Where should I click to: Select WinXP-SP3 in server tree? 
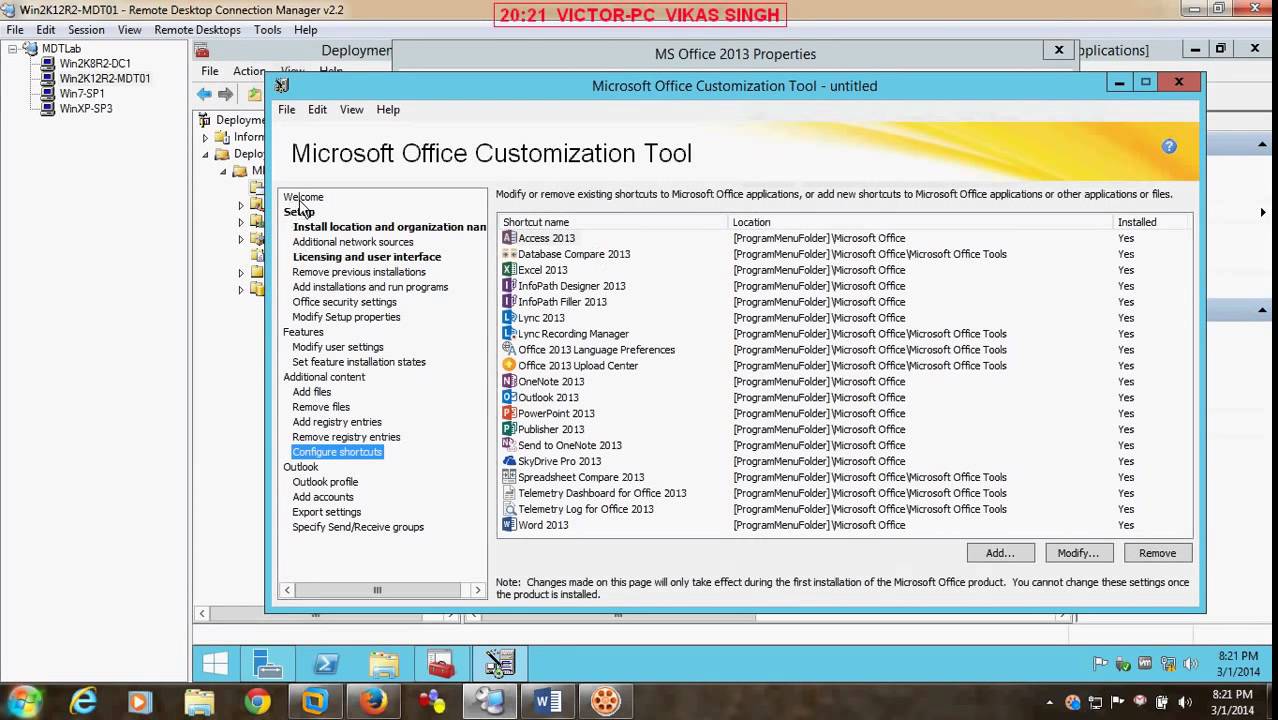click(86, 108)
